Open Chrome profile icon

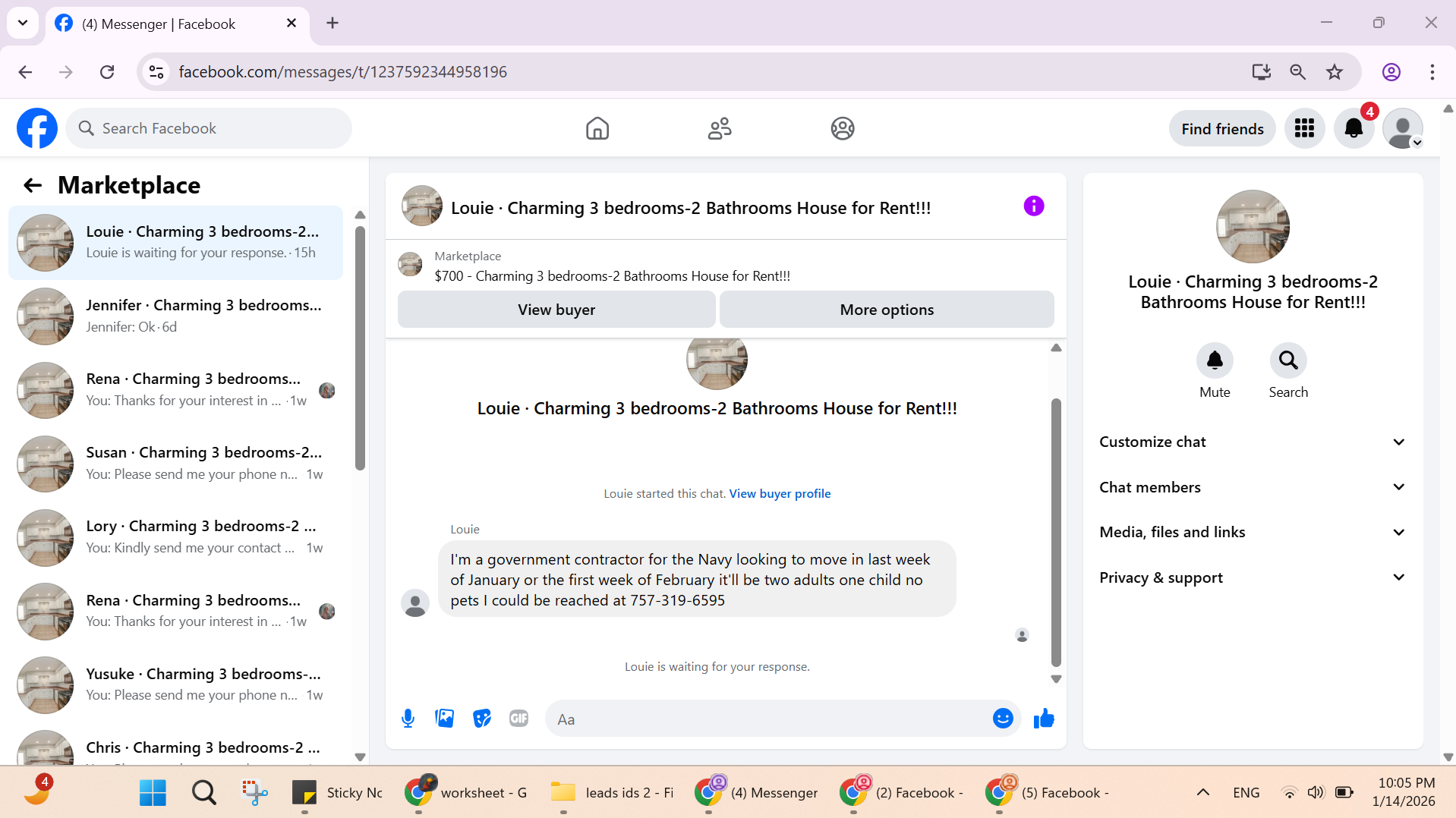tap(1391, 72)
